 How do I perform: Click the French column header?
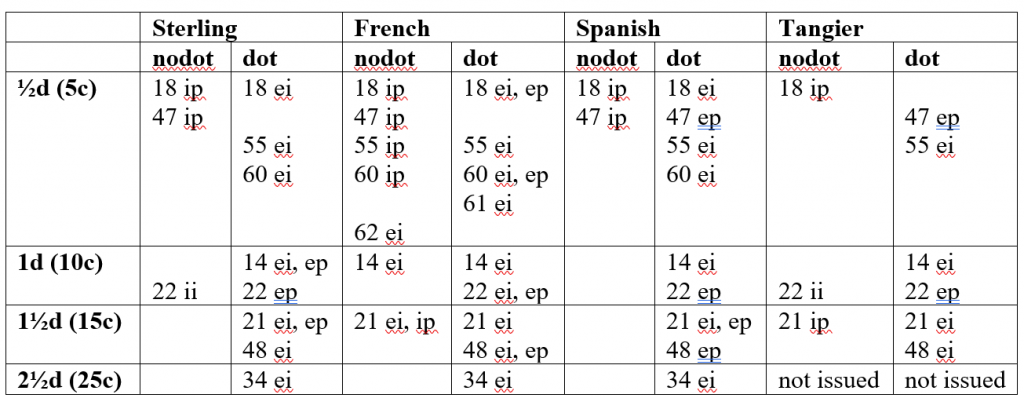pyautogui.click(x=392, y=29)
